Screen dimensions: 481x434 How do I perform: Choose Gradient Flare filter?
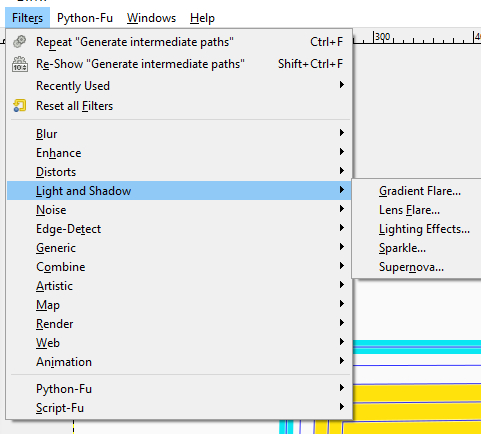coord(420,191)
